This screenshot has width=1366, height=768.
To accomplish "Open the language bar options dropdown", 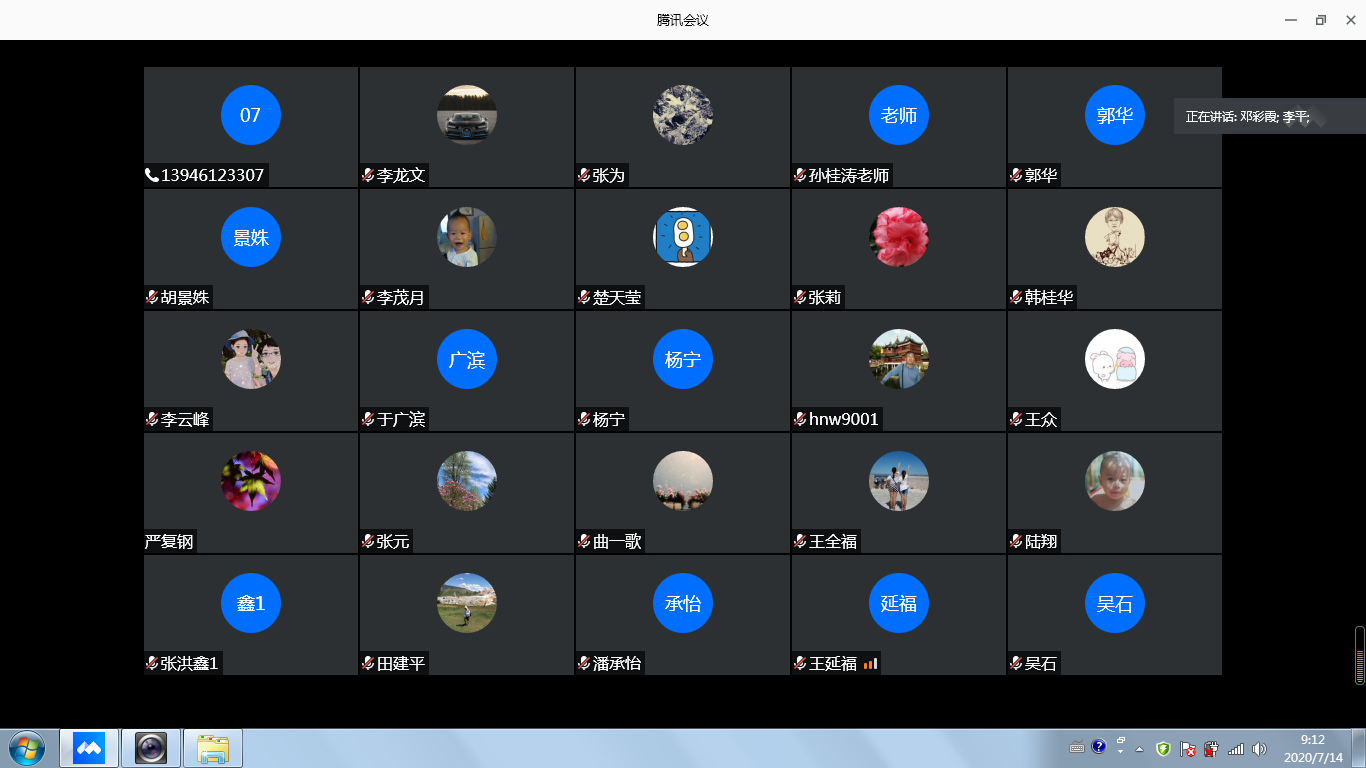I will (1121, 751).
